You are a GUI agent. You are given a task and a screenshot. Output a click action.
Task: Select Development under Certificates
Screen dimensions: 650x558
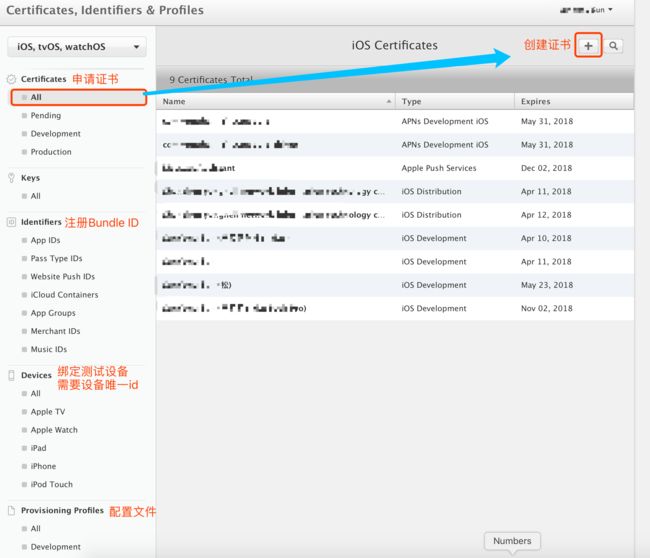pos(56,133)
